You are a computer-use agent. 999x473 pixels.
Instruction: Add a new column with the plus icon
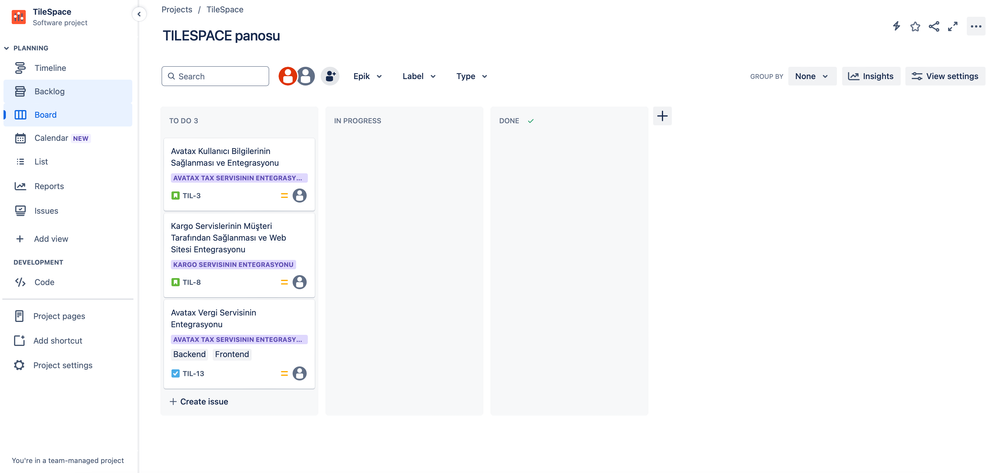click(663, 116)
